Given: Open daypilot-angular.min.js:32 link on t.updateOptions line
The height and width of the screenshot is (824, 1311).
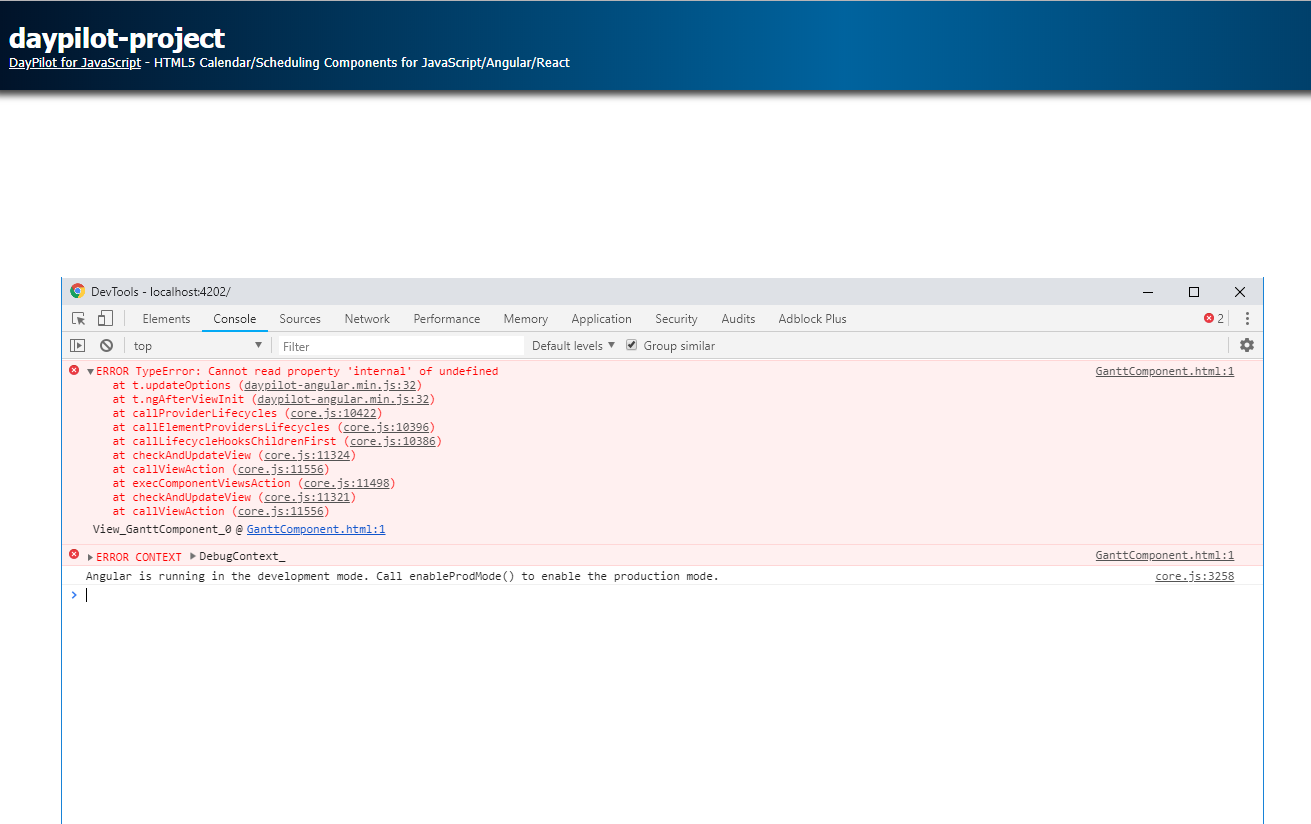Looking at the screenshot, I should 330,385.
